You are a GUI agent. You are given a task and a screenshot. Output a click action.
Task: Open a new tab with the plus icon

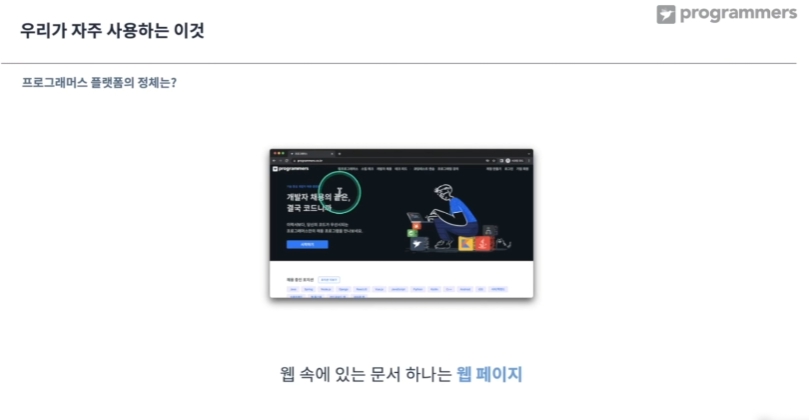pos(339,154)
